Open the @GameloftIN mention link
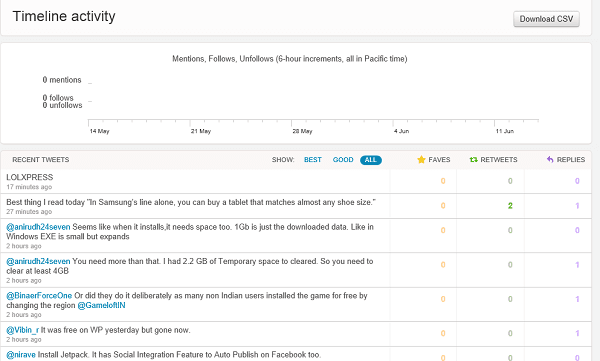Screen dimensions: 600x361 click(x=101, y=305)
